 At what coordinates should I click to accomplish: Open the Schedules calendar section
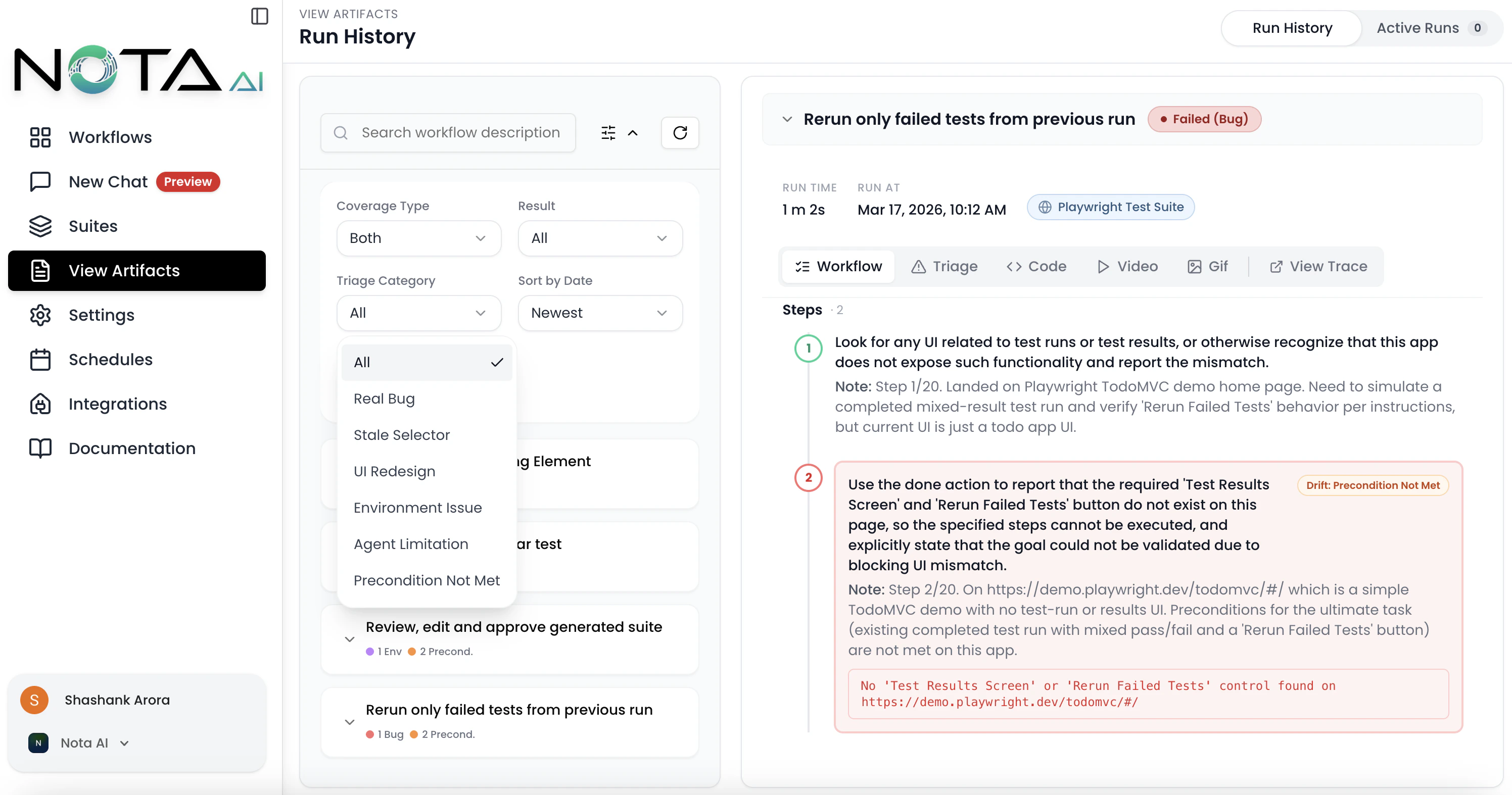tap(110, 359)
